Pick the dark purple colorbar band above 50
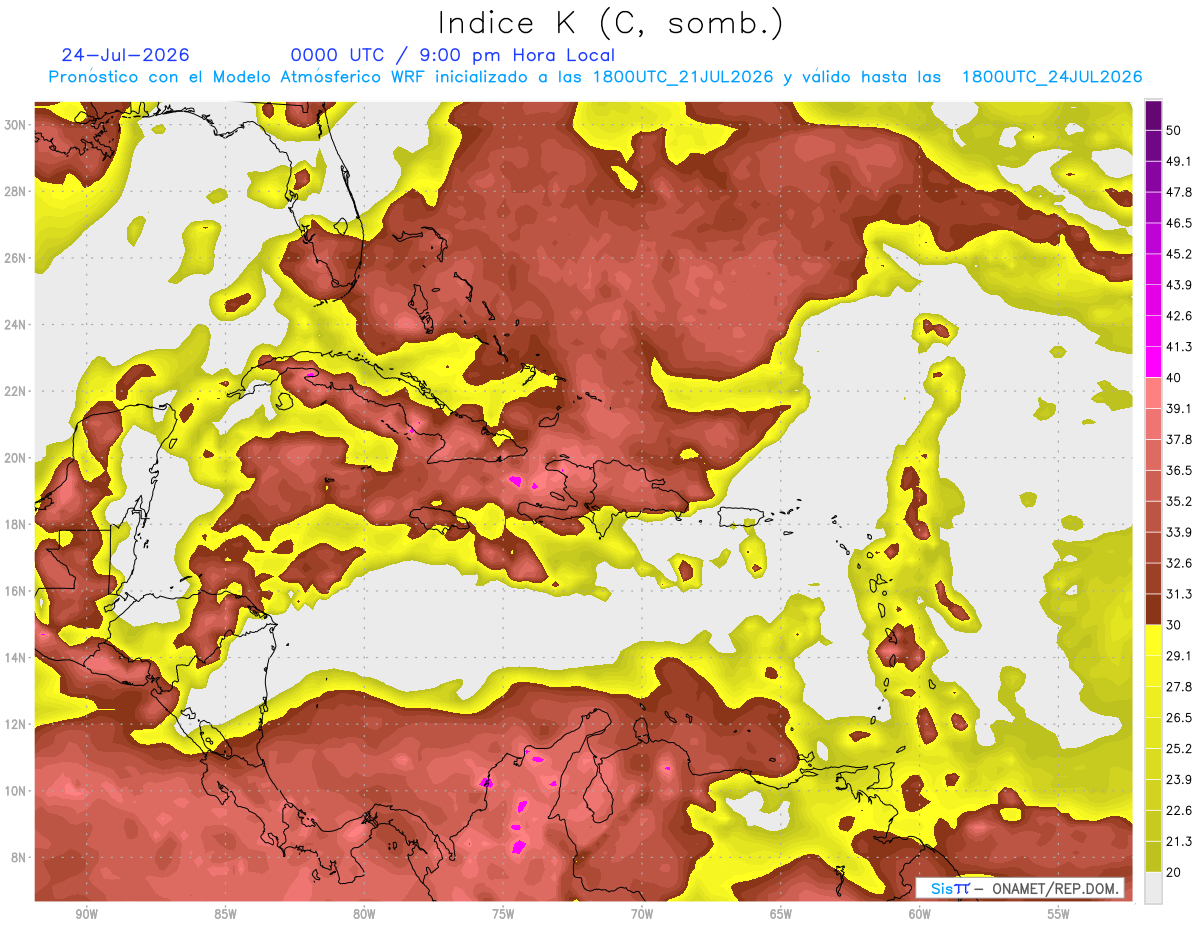Viewport: 1200px width, 927px height. coord(1153,115)
